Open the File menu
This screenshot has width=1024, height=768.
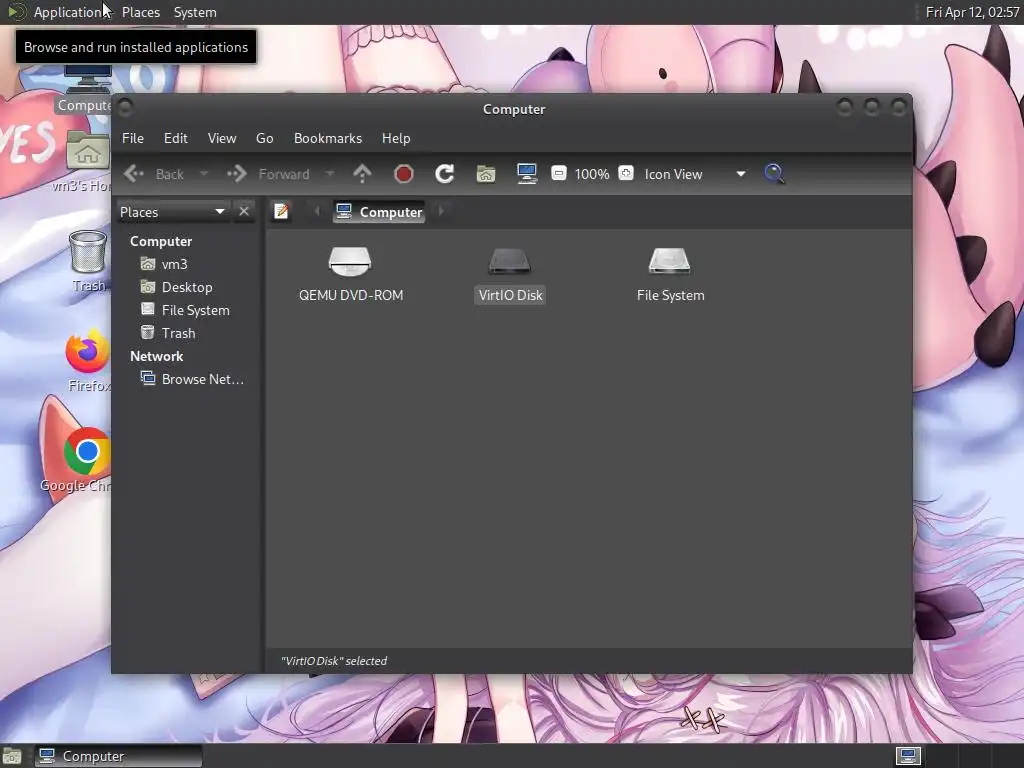(x=133, y=138)
